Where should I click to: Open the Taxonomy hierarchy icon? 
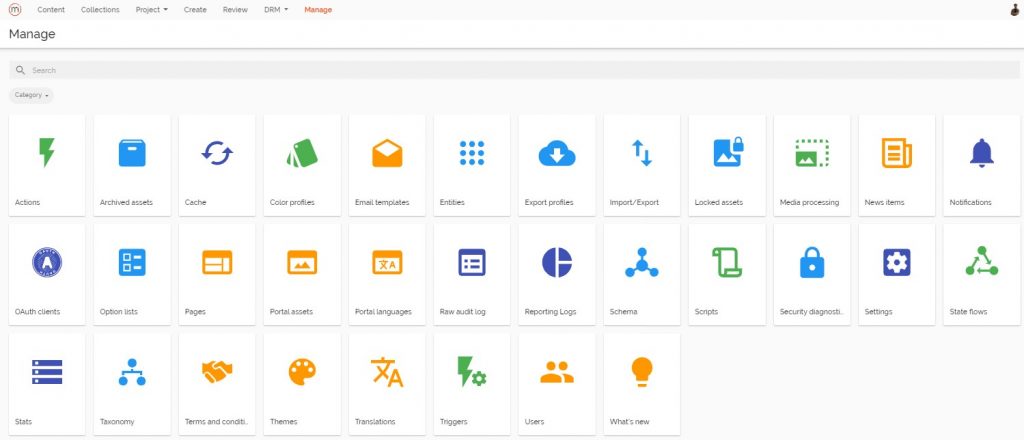pos(132,372)
